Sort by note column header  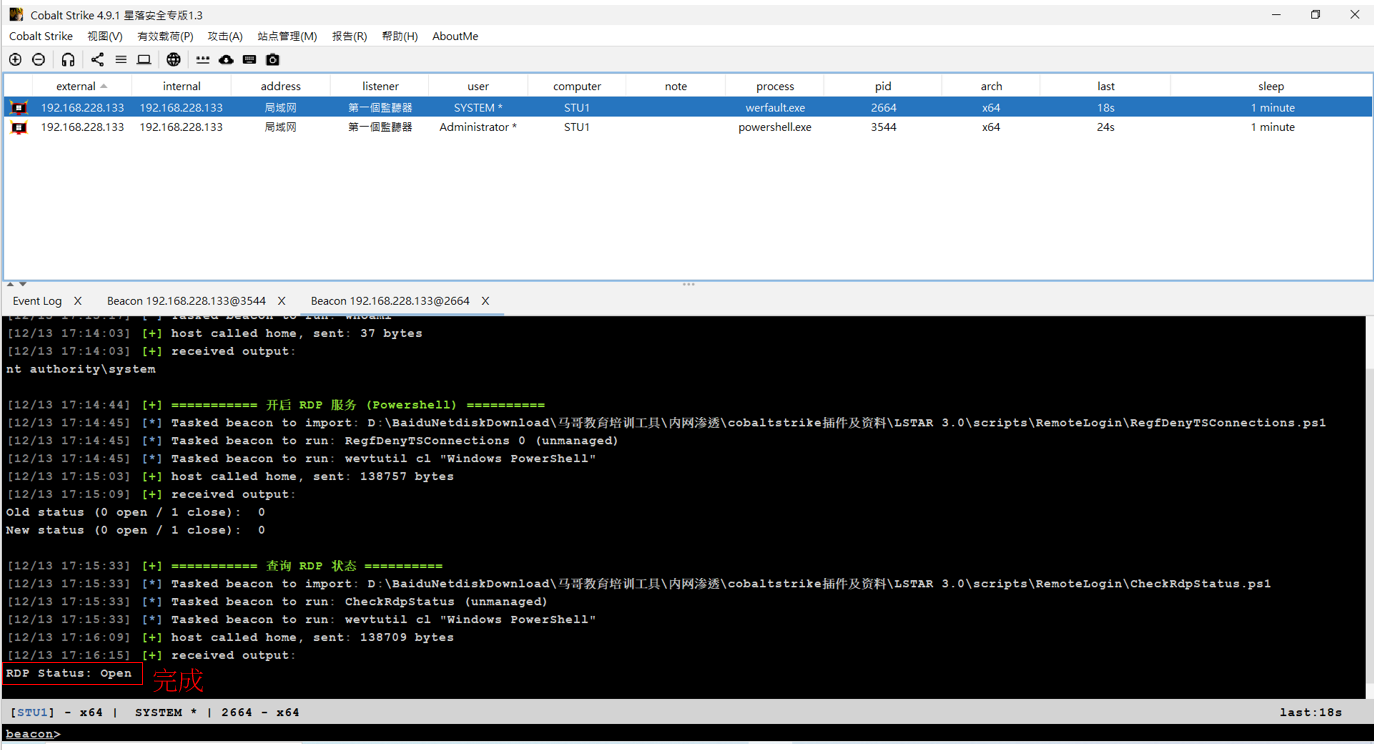pos(676,87)
